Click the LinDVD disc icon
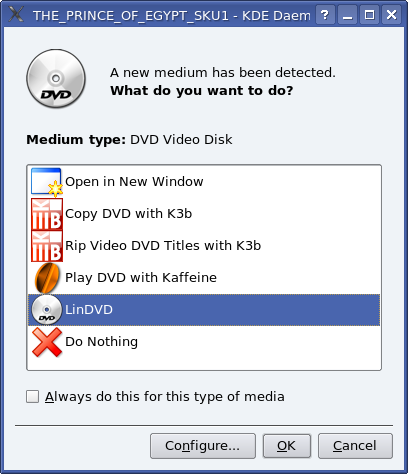Image resolution: width=408 pixels, height=474 pixels. [x=47, y=310]
